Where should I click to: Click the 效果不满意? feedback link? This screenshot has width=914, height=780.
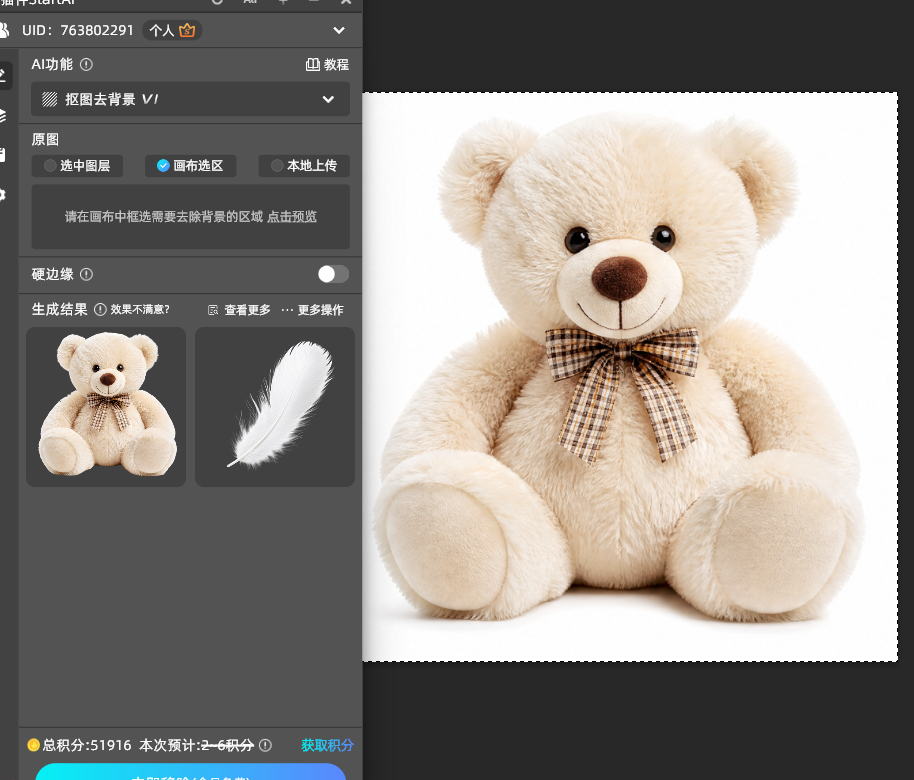pos(140,310)
